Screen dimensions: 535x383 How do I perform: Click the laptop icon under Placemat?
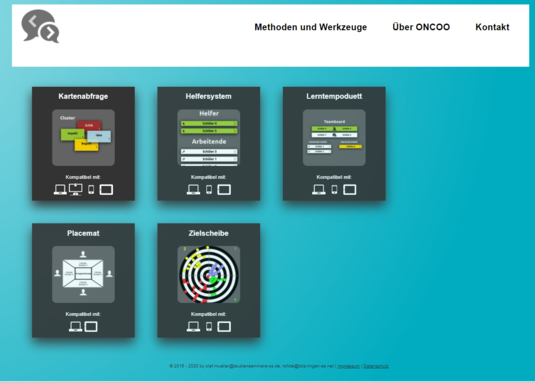[75, 326]
